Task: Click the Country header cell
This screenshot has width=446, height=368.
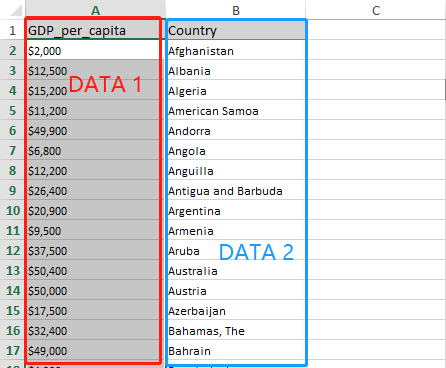Action: [x=236, y=30]
